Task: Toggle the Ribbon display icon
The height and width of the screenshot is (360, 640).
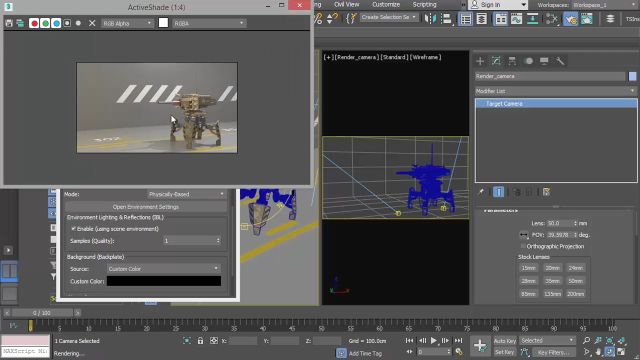Action: [501, 19]
